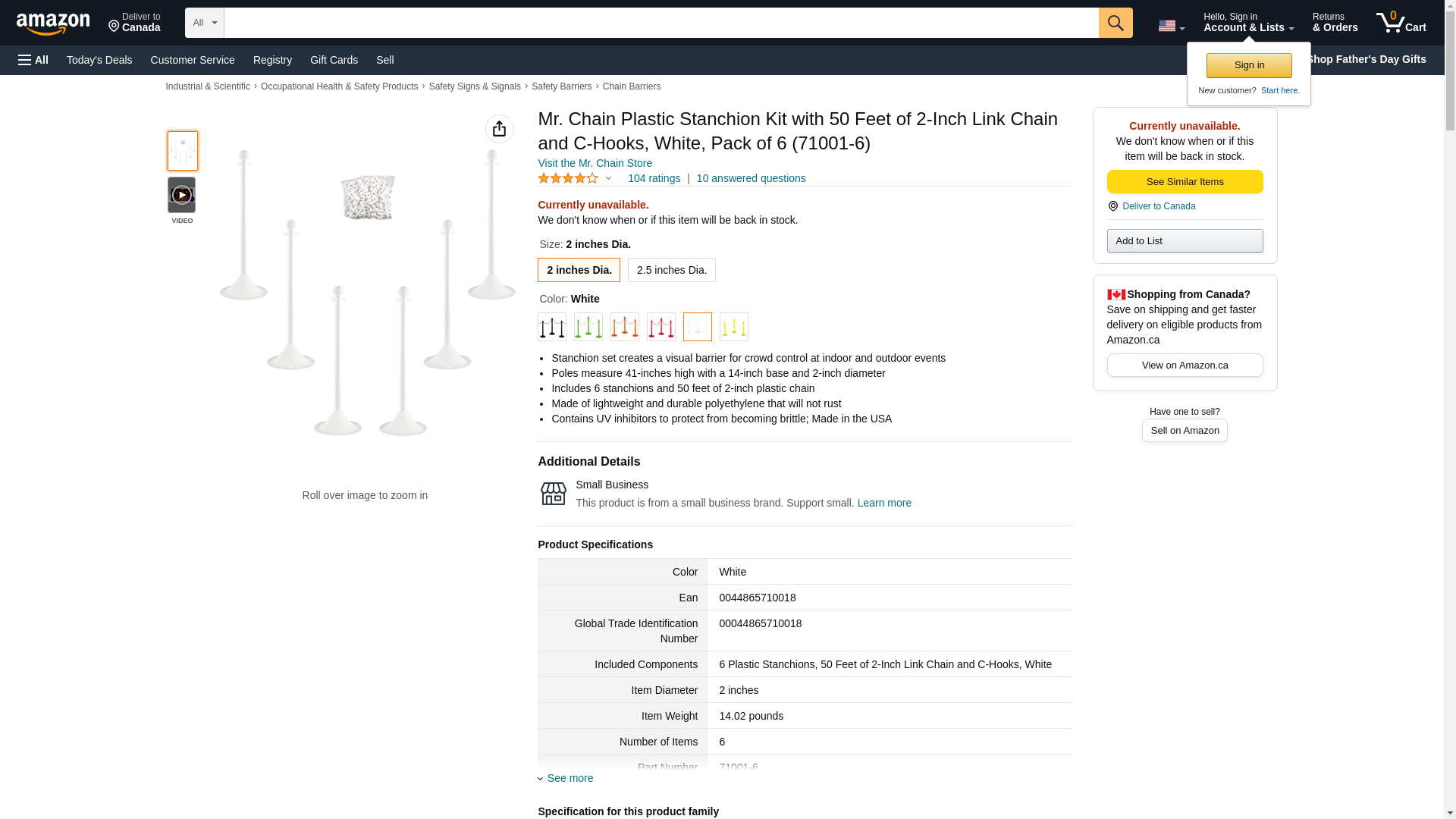The height and width of the screenshot is (819, 1456).
Task: Open the 10 answered questions link
Action: (751, 178)
